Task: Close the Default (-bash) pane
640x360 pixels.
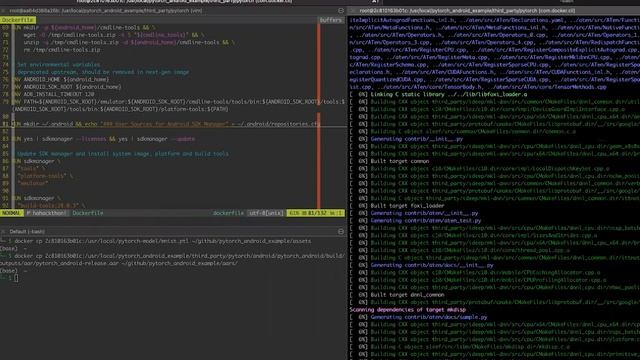Action: [x=3, y=231]
